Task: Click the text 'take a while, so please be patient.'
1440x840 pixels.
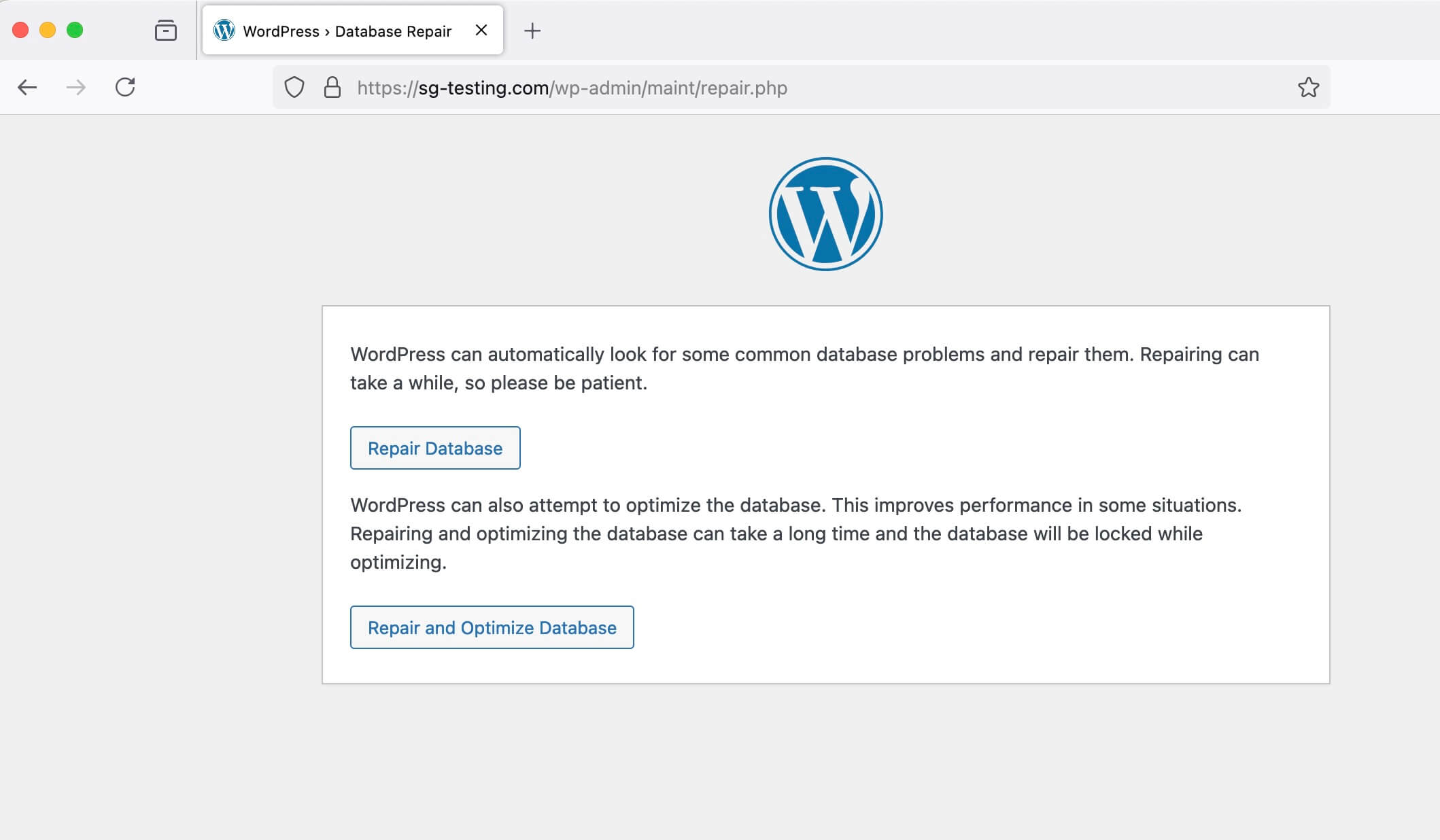Action: coord(498,383)
